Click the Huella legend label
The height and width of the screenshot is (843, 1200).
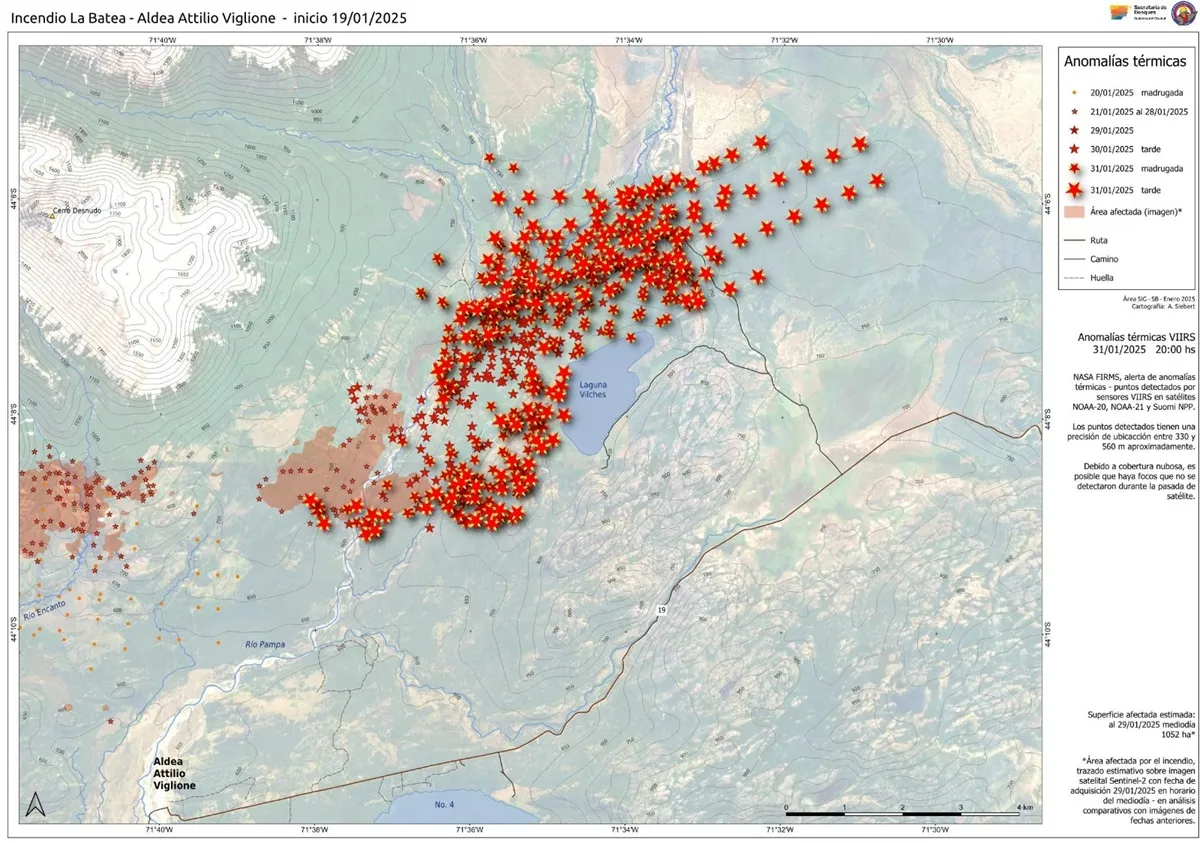point(1102,277)
